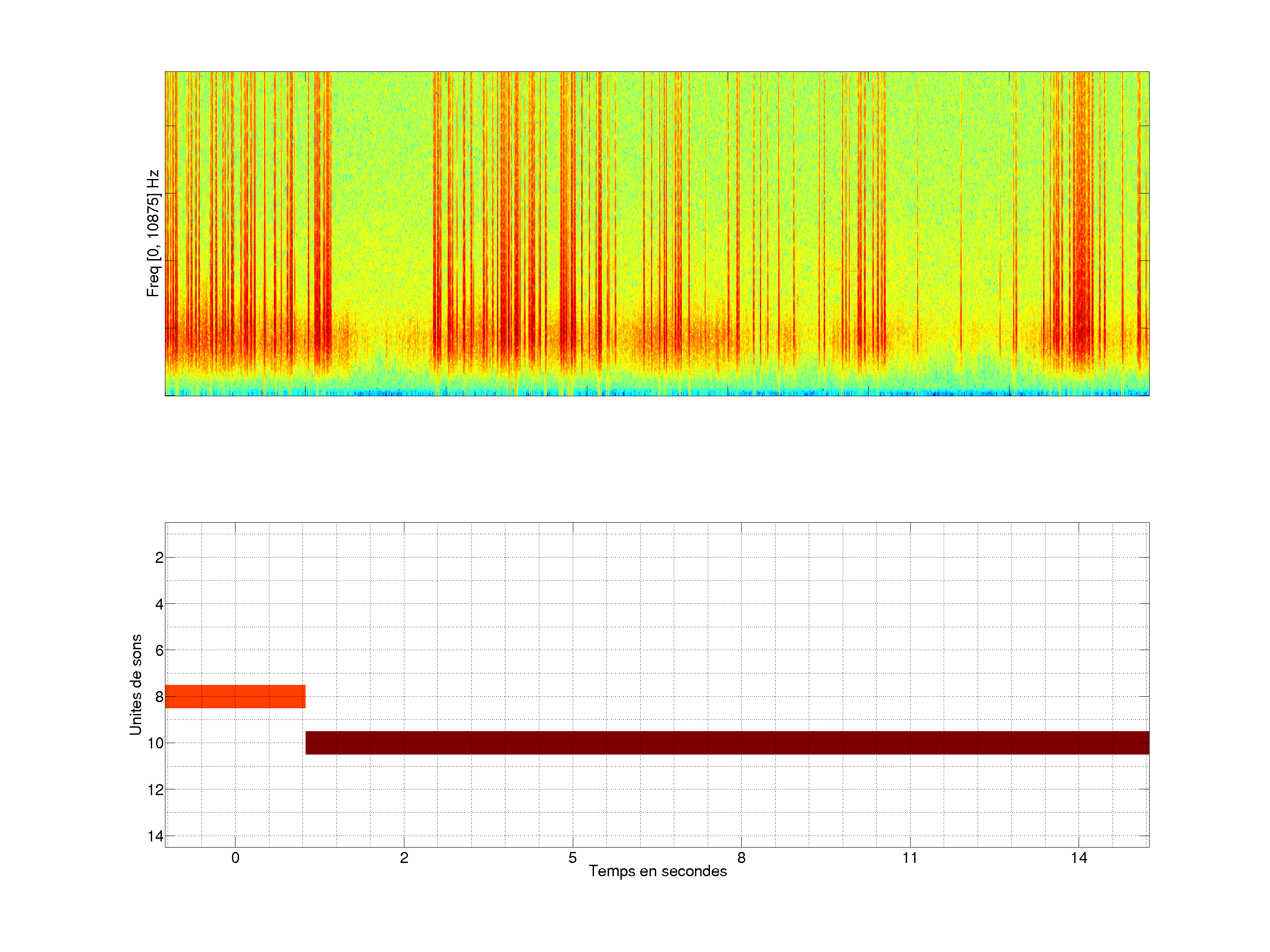Screen dimensions: 1270x952
Task: Click the 'Unites de sons' axis label
Action: [x=135, y=684]
